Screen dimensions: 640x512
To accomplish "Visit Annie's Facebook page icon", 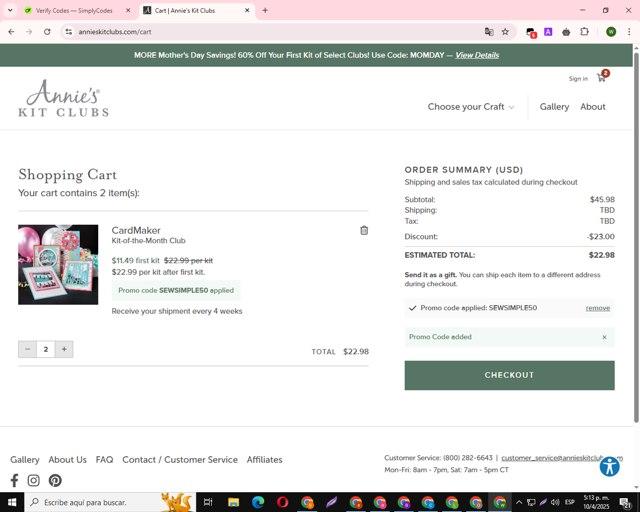I will coord(14,481).
